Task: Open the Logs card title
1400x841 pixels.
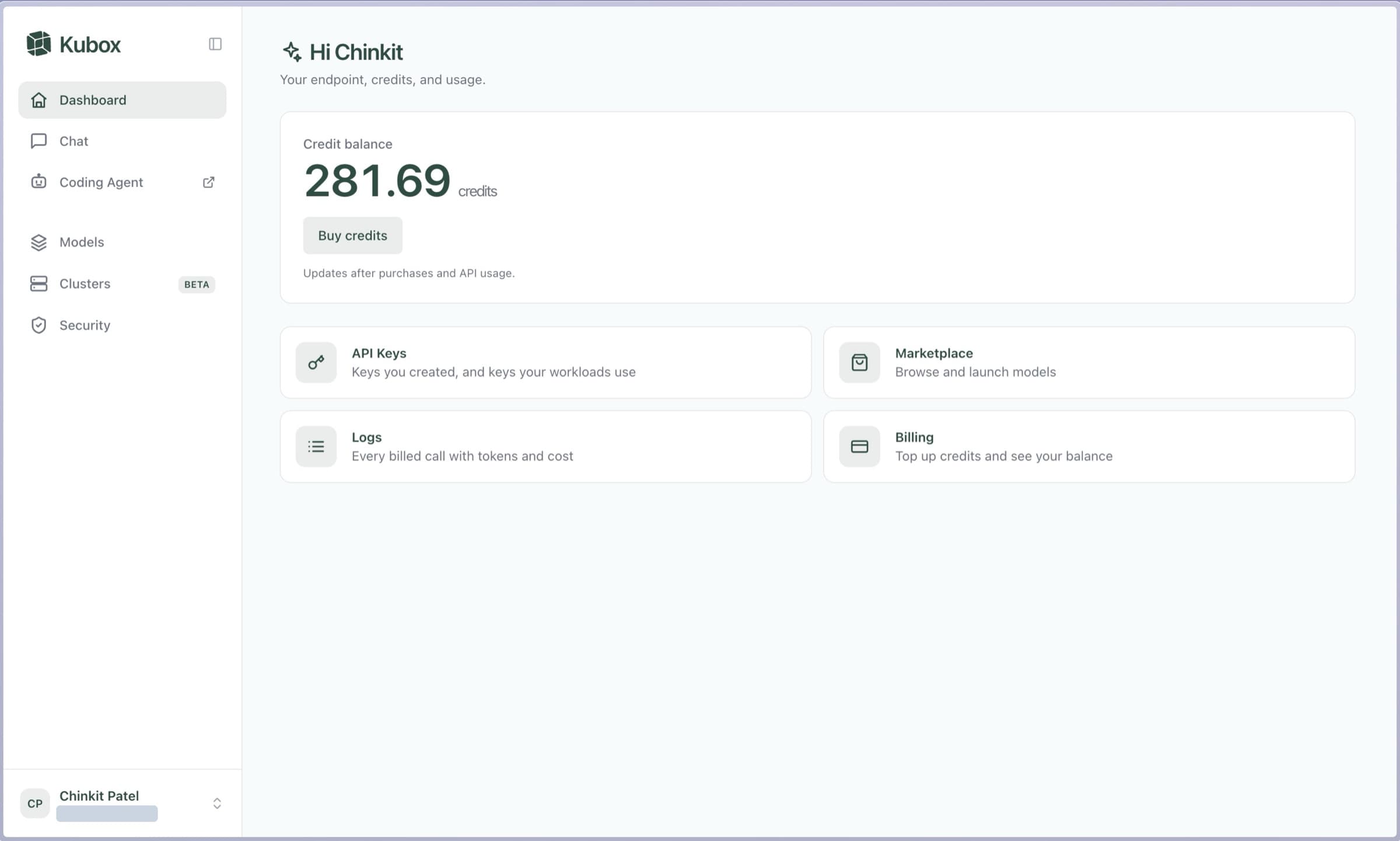Action: coord(366,437)
